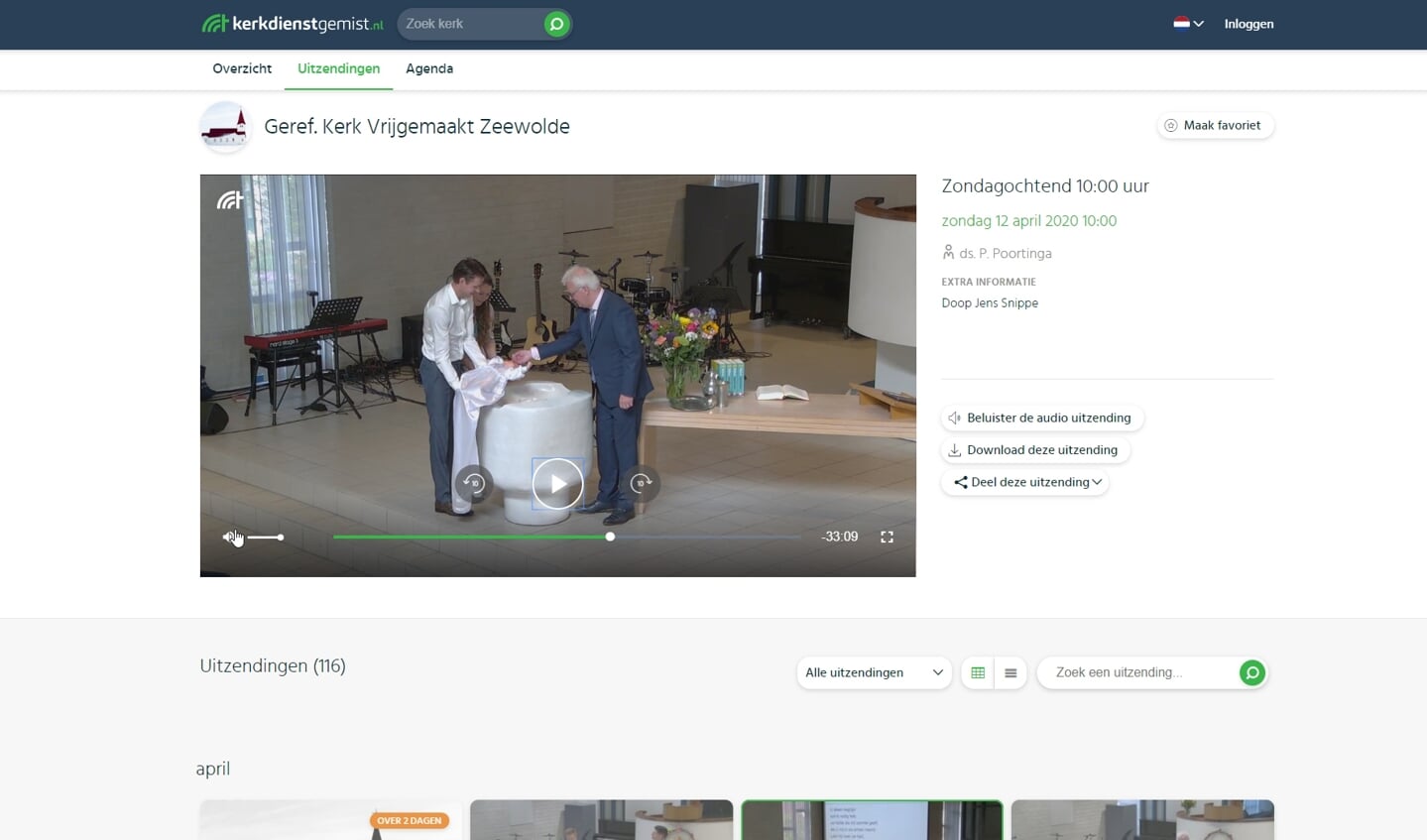
Task: Expand Deel deze uitzending share options
Action: pyautogui.click(x=1025, y=483)
